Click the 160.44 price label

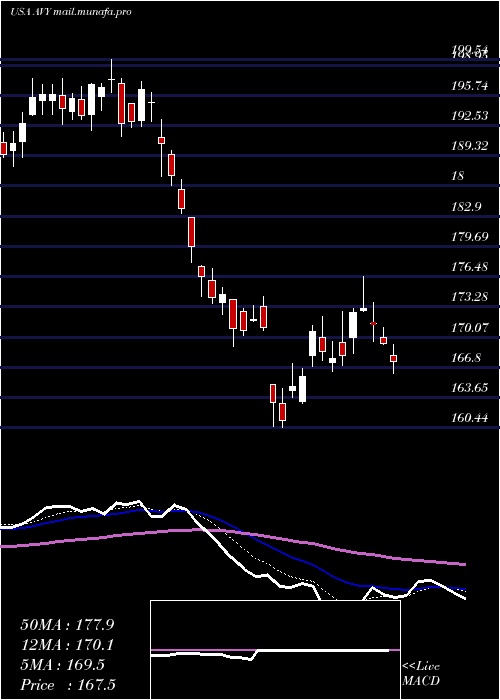(469, 418)
